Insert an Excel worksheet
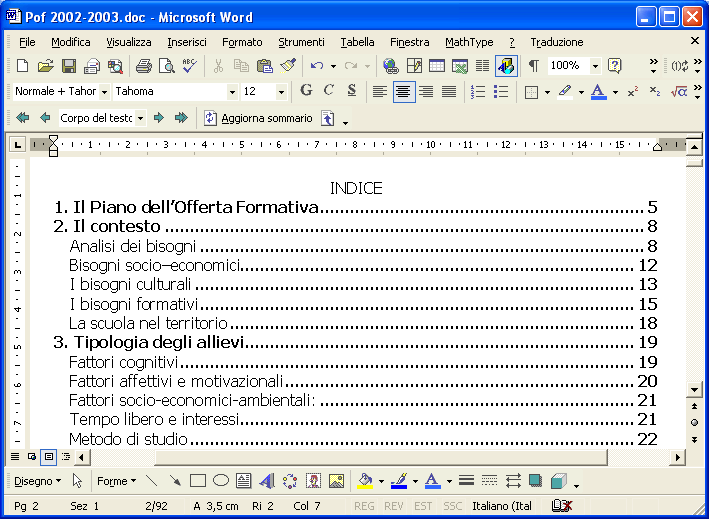Viewport: 709px width, 519px height. pyautogui.click(x=460, y=66)
